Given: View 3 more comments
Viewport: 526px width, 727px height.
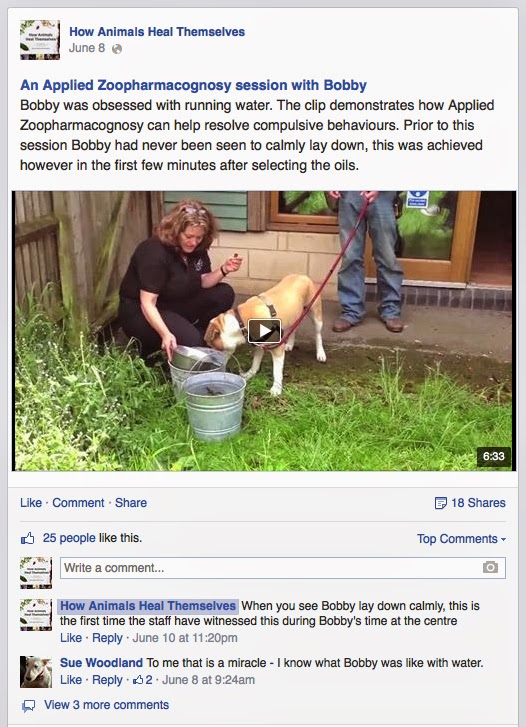Looking at the screenshot, I should [106, 705].
